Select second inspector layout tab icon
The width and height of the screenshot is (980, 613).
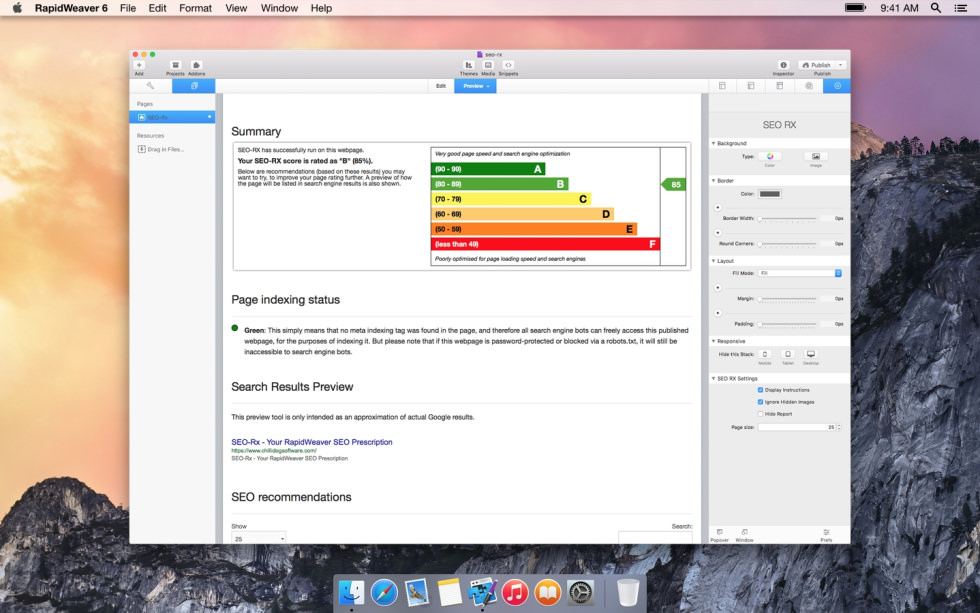(x=751, y=86)
